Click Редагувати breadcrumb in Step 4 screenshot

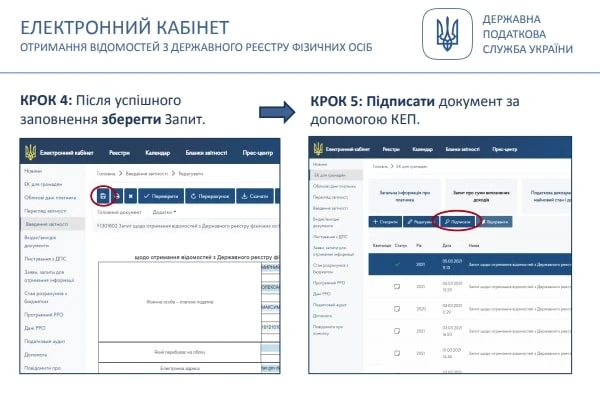(191, 174)
